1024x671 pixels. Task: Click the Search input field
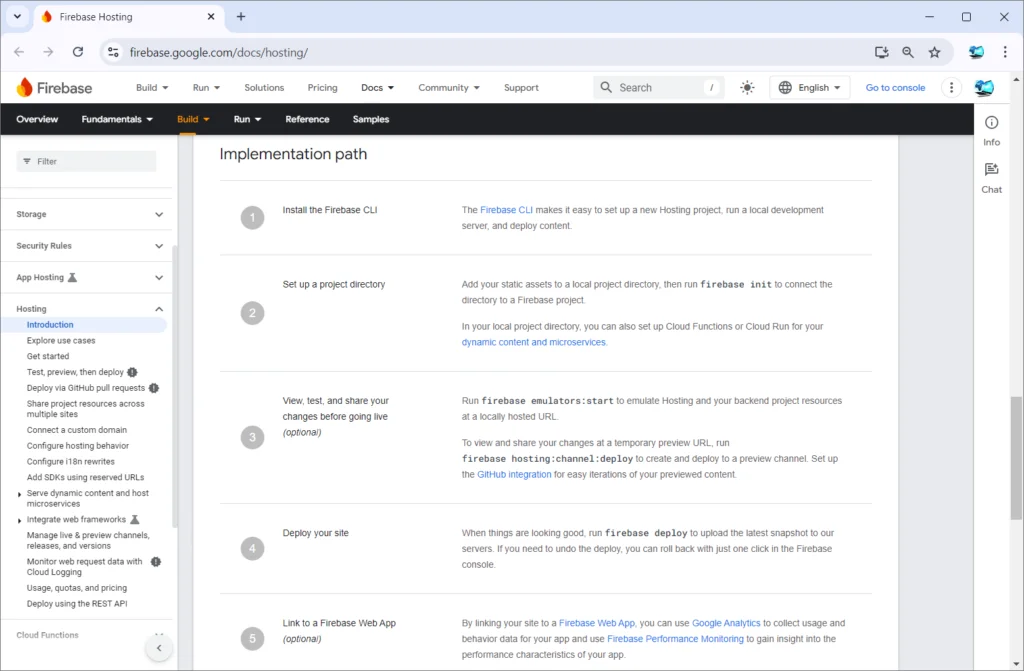[x=659, y=88]
